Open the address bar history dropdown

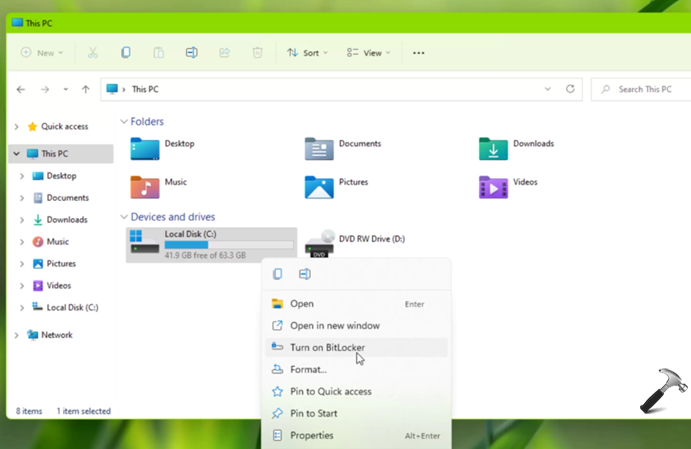(547, 89)
